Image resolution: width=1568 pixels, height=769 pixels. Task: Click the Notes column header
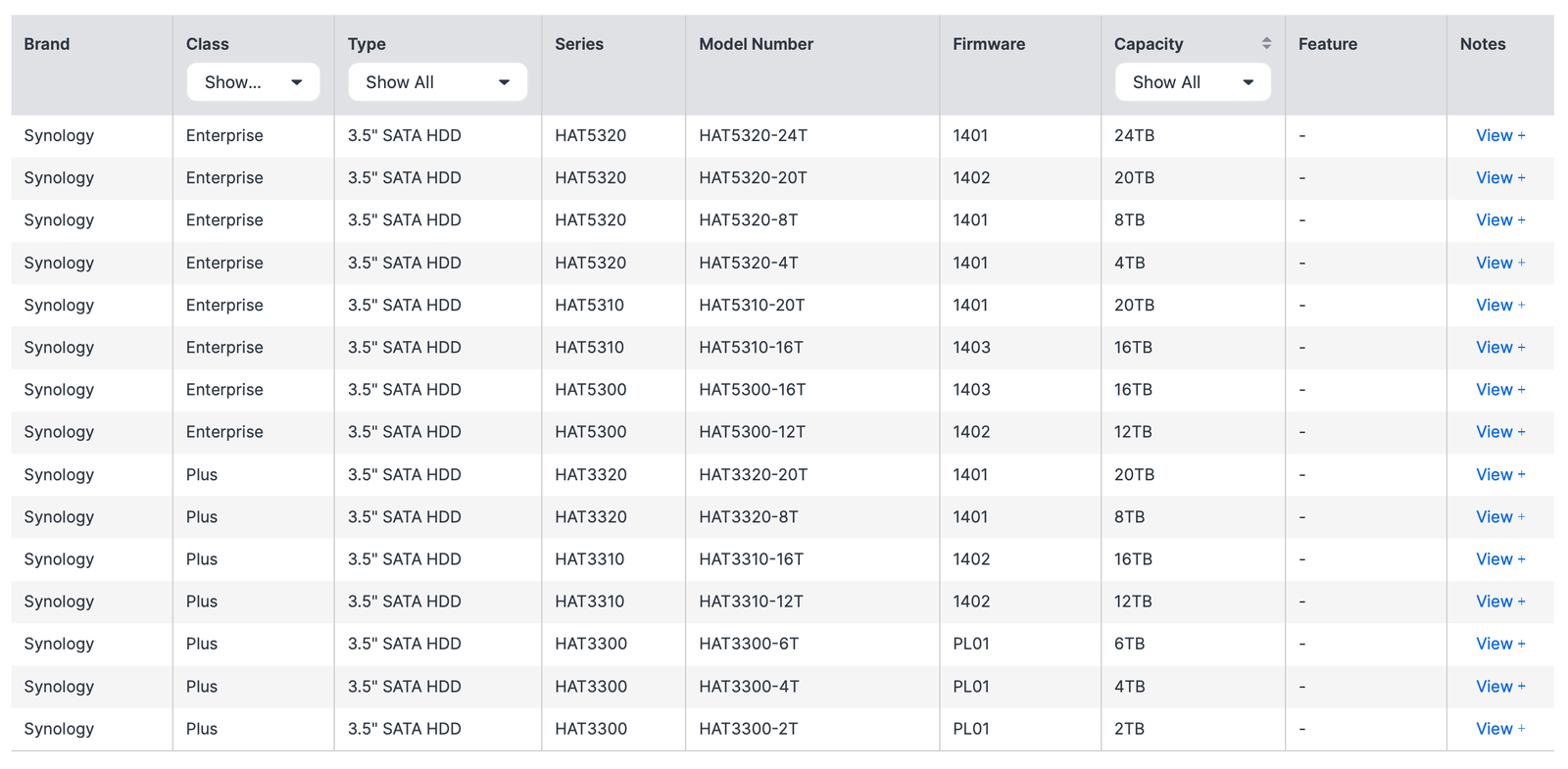pyautogui.click(x=1483, y=44)
